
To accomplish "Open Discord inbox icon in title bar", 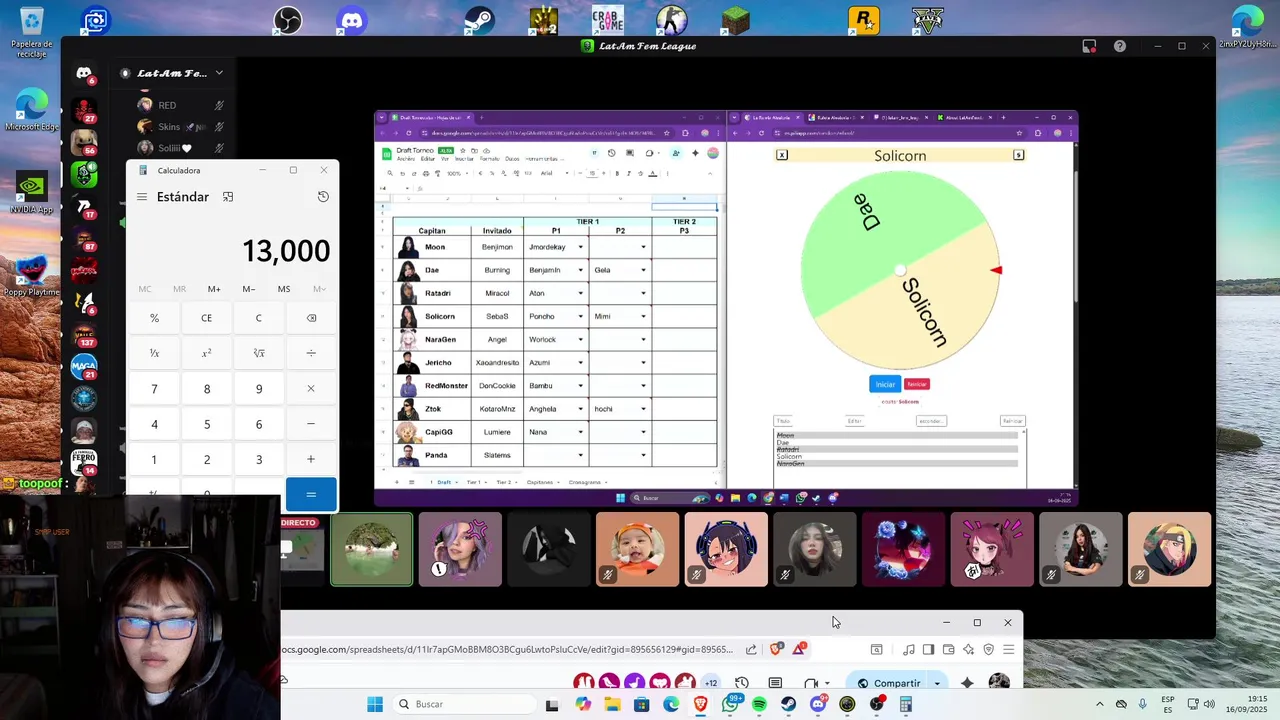I will 1089,46.
